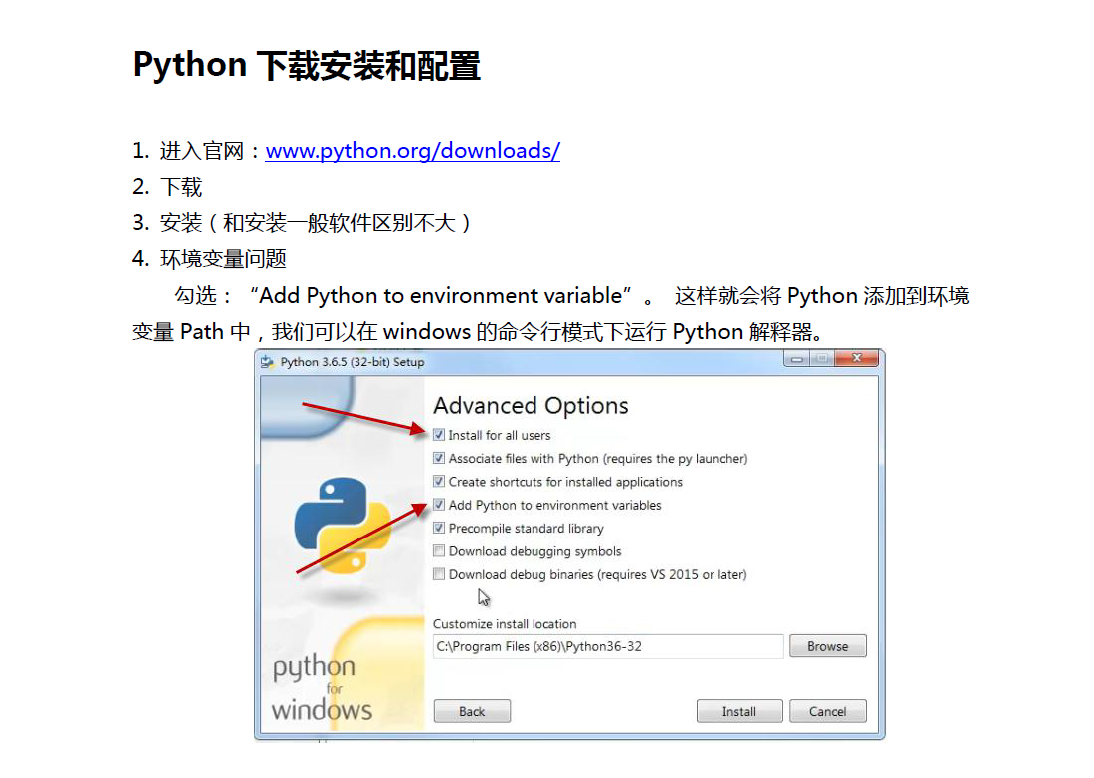1094x778 pixels.
Task: Enable Download debugging symbols checkbox
Action: (440, 551)
